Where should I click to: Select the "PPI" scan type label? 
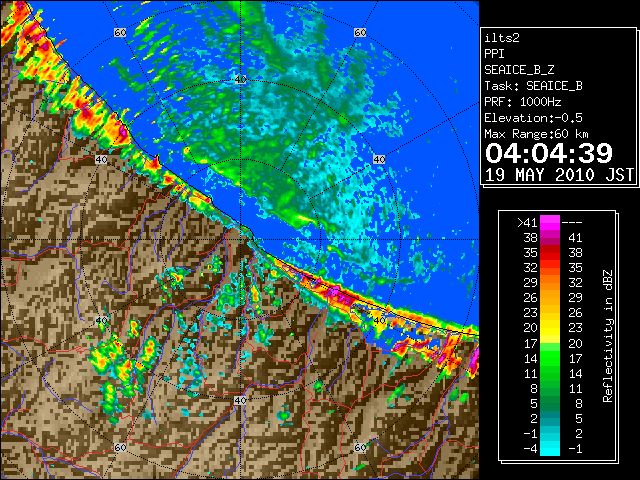pyautogui.click(x=494, y=54)
